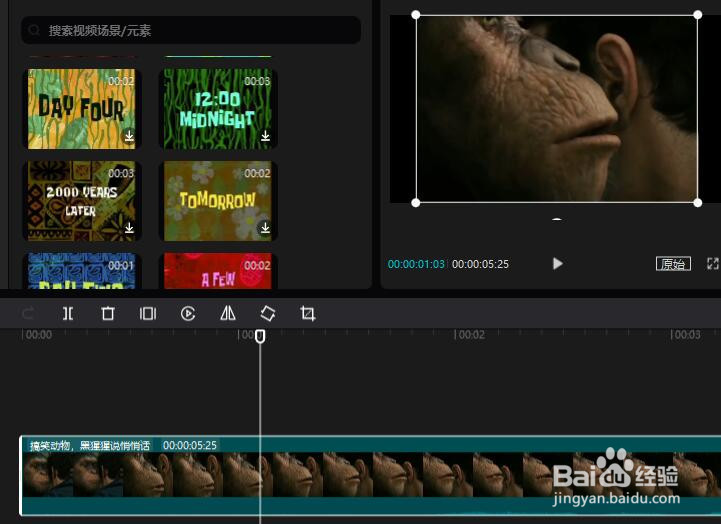Click the search magnifier icon

(x=34, y=30)
